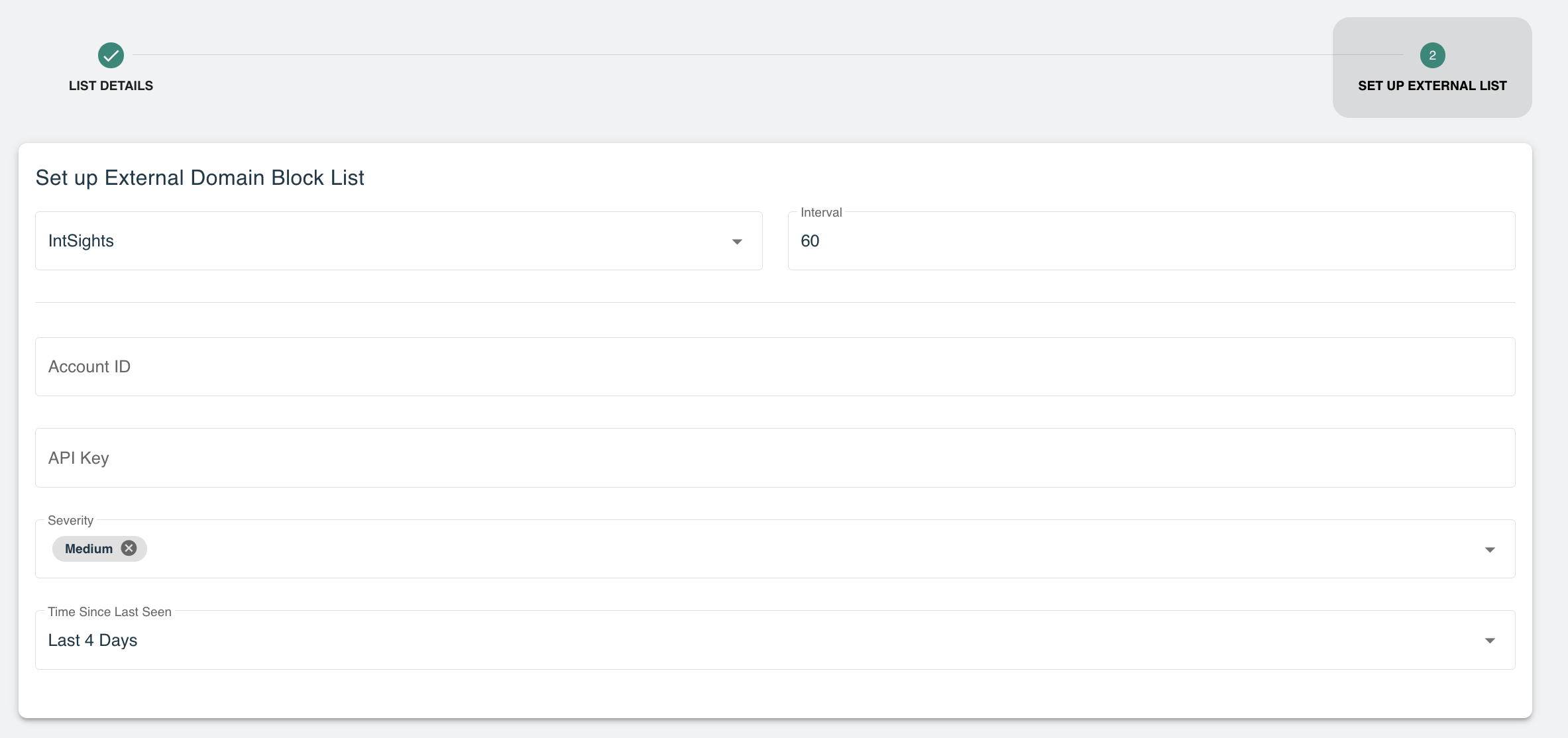Click the Interval floating label
1568x738 pixels.
coord(821,213)
